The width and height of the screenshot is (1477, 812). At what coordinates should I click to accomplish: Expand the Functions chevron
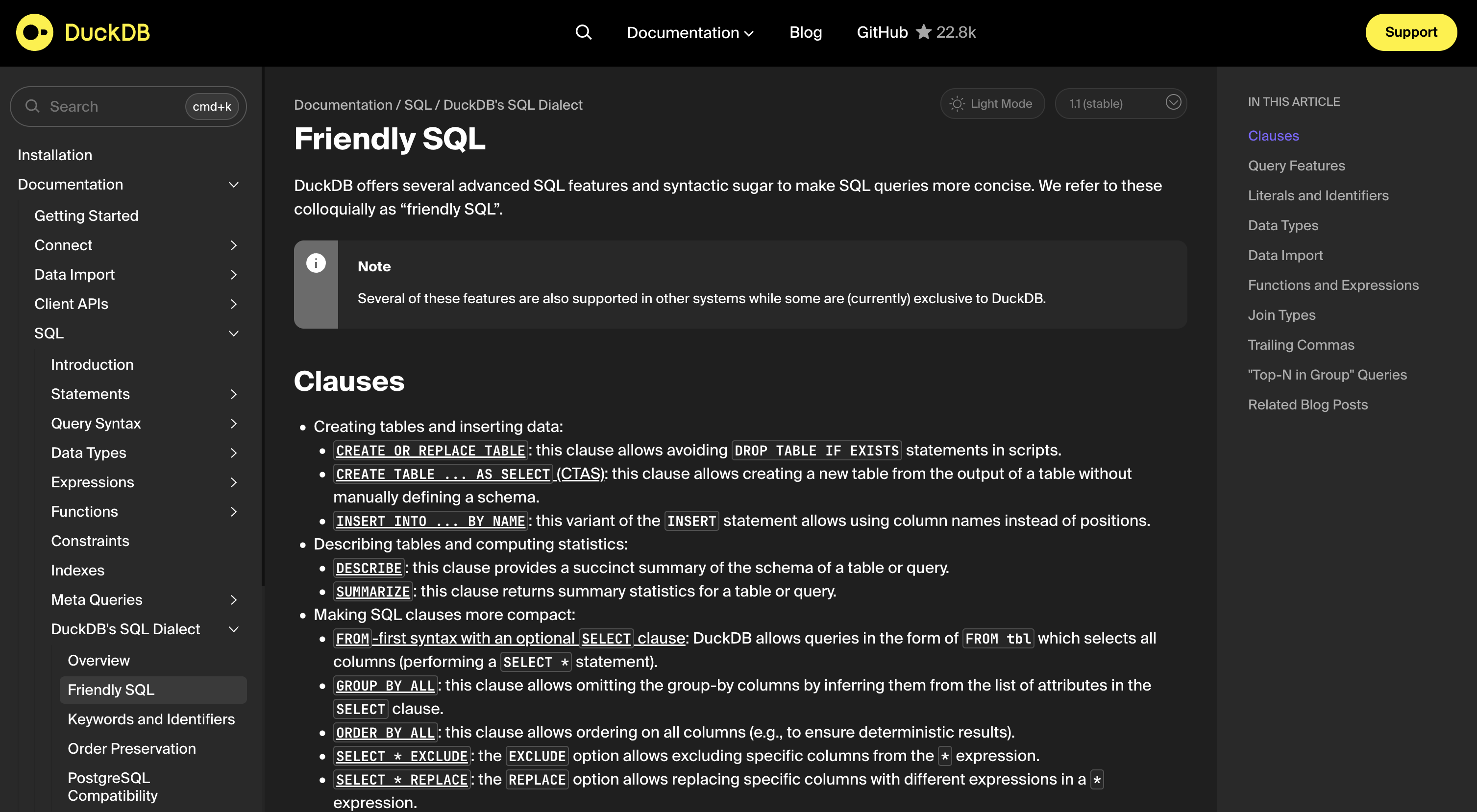233,512
